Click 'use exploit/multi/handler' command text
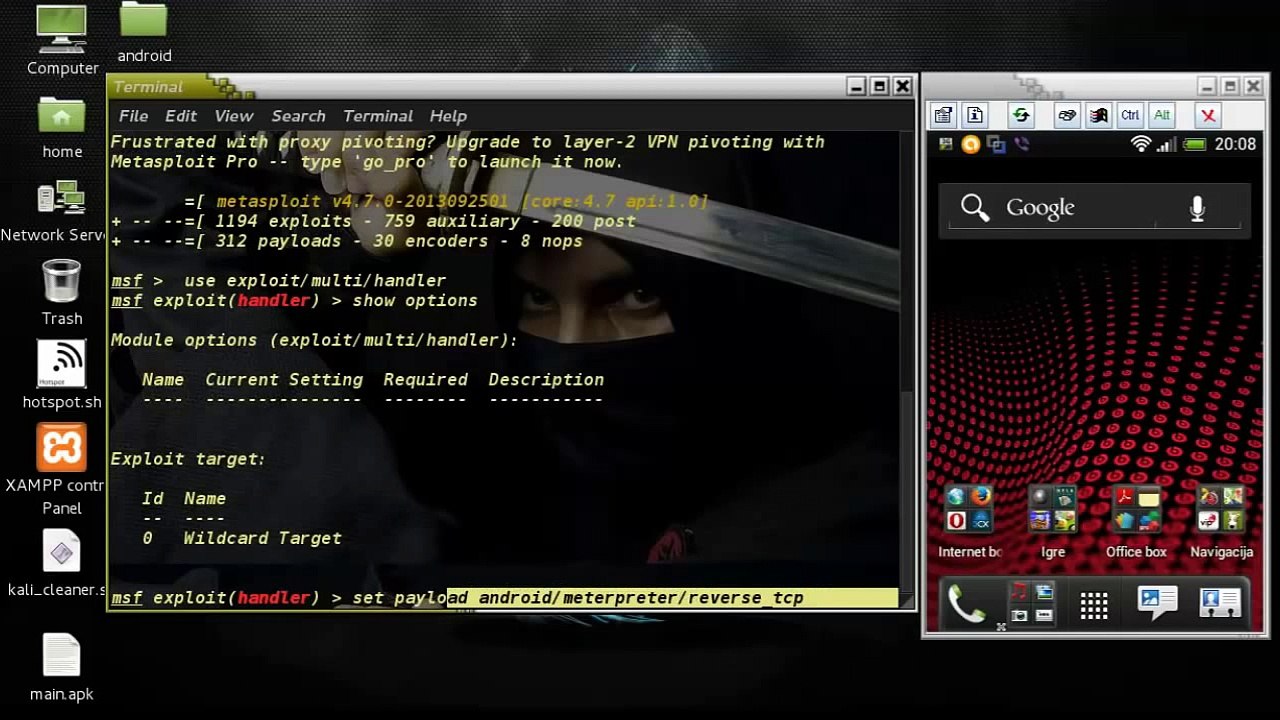This screenshot has width=1280, height=720. (x=315, y=281)
